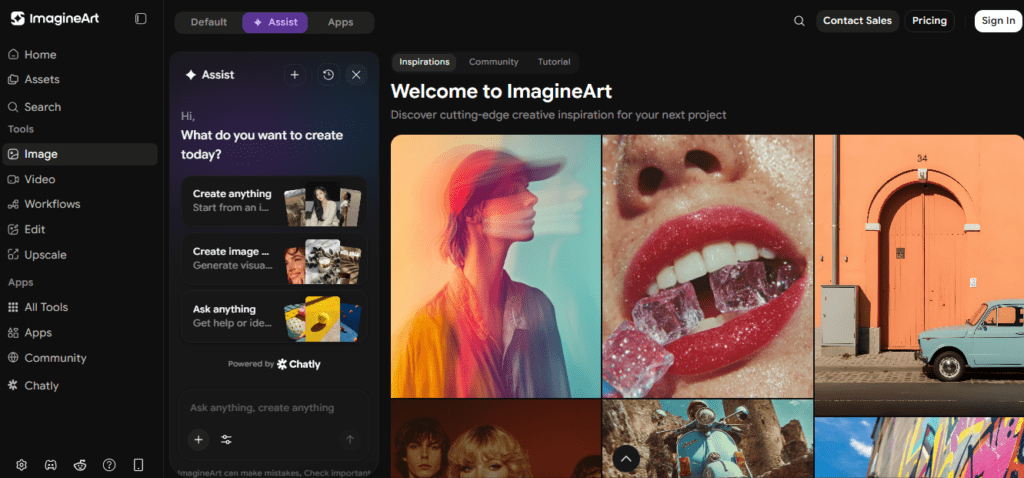Image resolution: width=1024 pixels, height=478 pixels.
Task: Open the red lips with ice cubes image
Action: point(707,266)
